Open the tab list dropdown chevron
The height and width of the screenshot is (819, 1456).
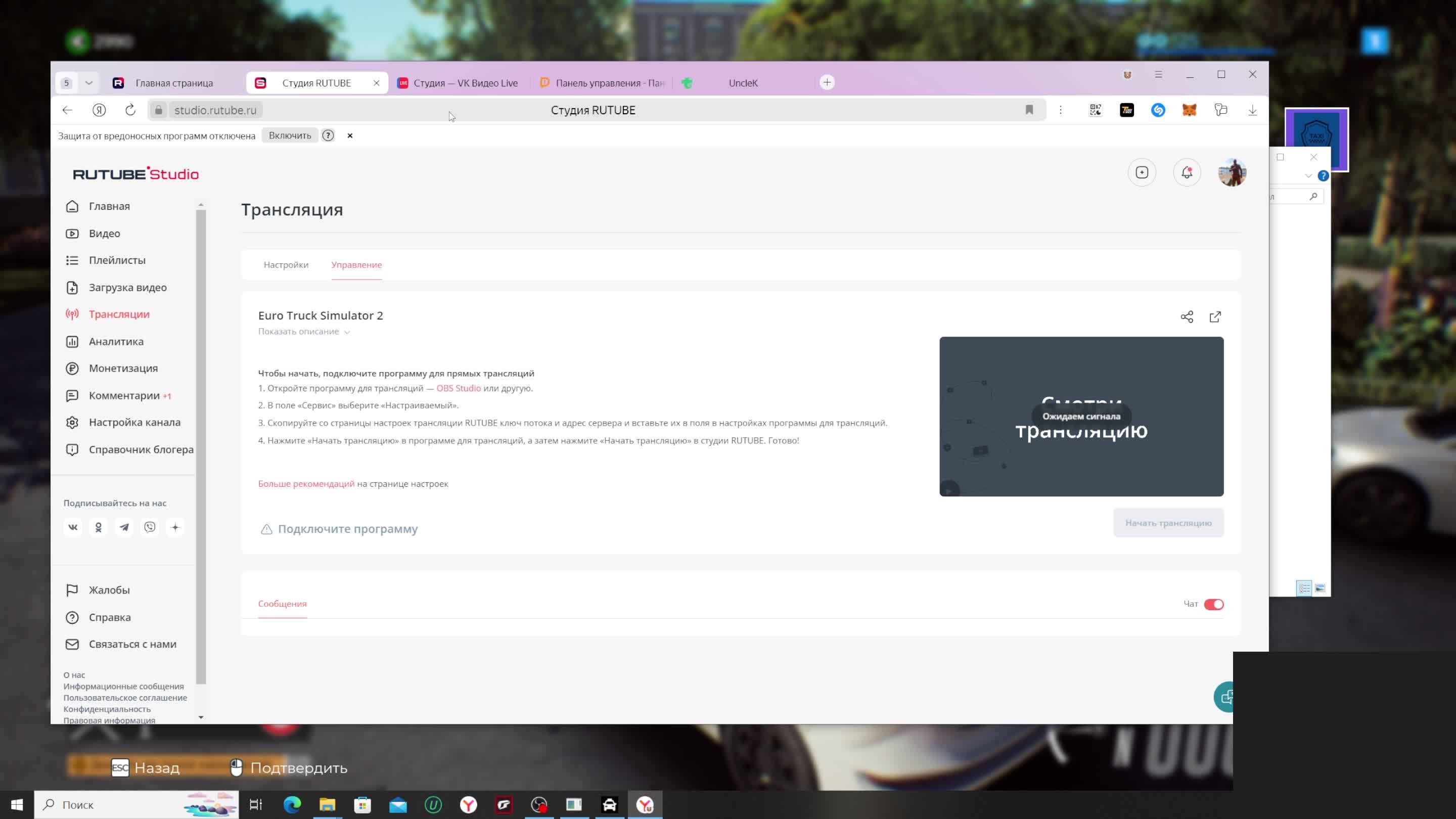(89, 83)
